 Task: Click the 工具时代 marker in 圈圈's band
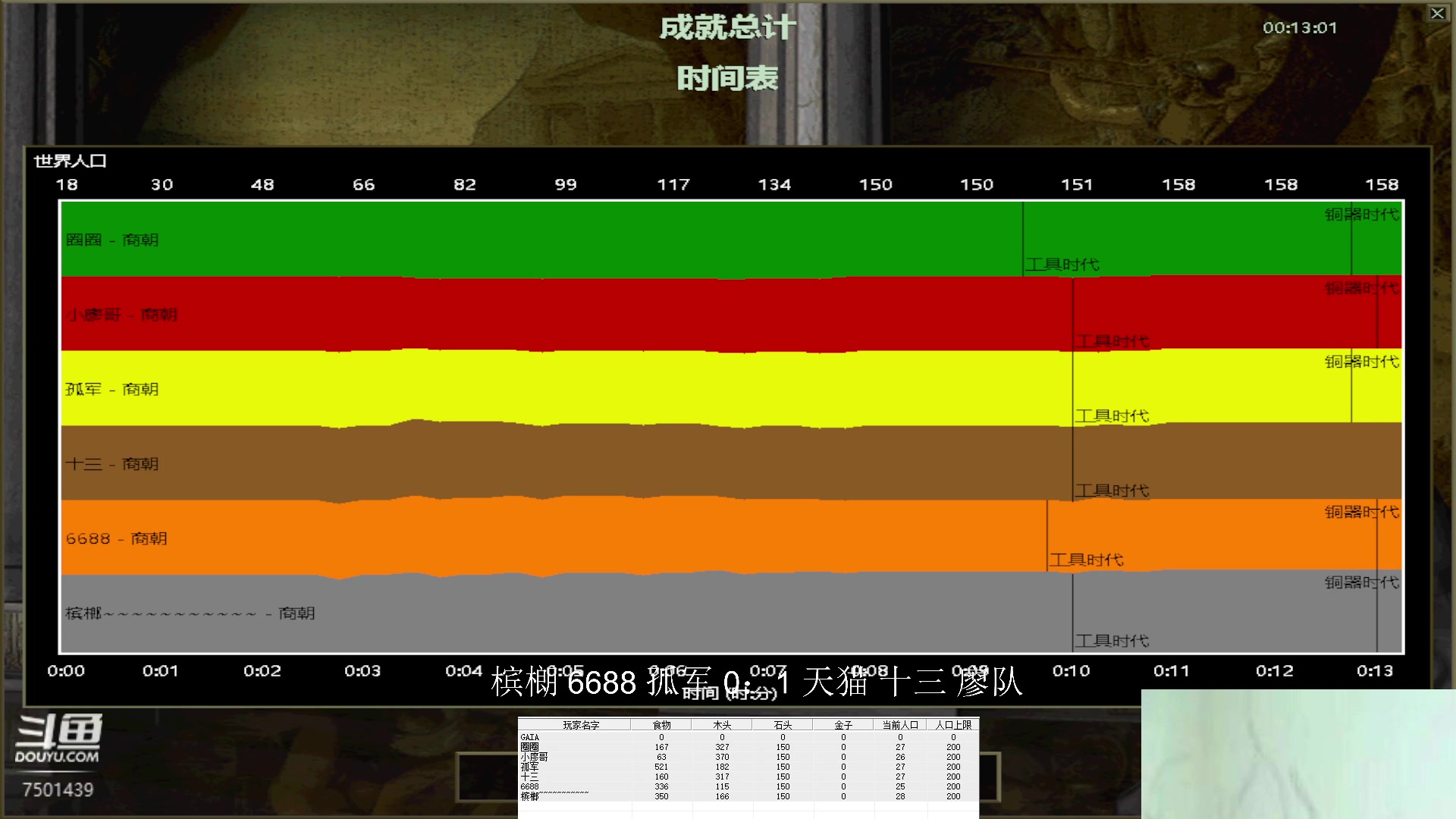click(1062, 265)
